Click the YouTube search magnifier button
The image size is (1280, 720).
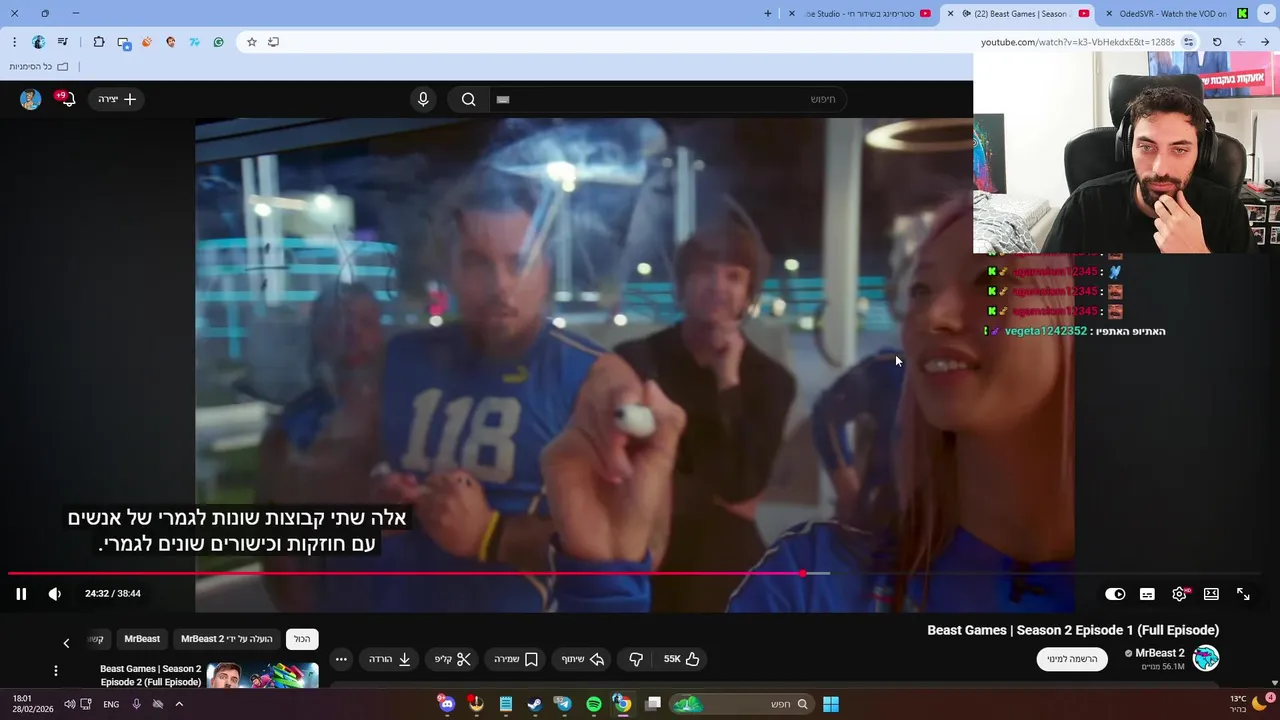coord(468,99)
